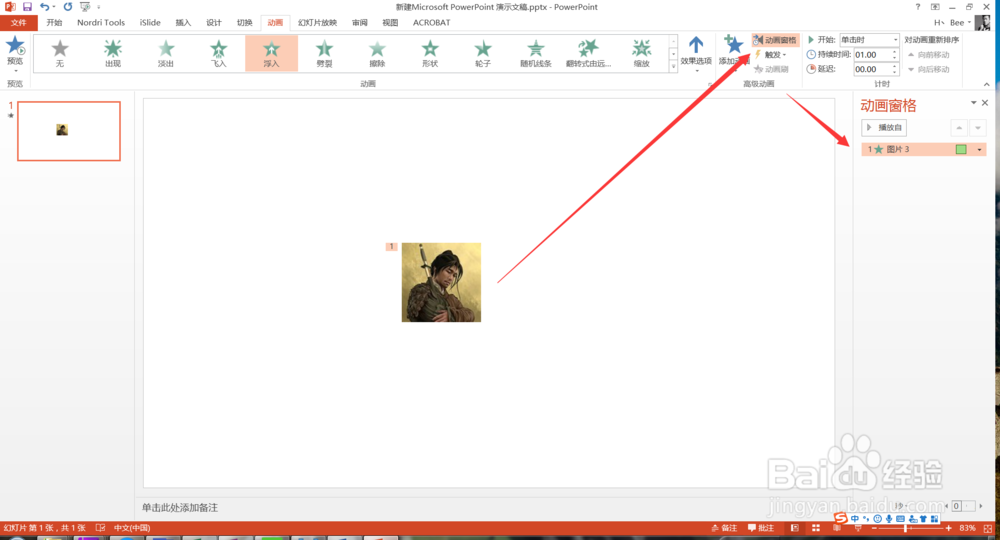Viewport: 1000px width, 540px height.
Task: Open the 备注 notes pane from status bar
Action: click(724, 528)
